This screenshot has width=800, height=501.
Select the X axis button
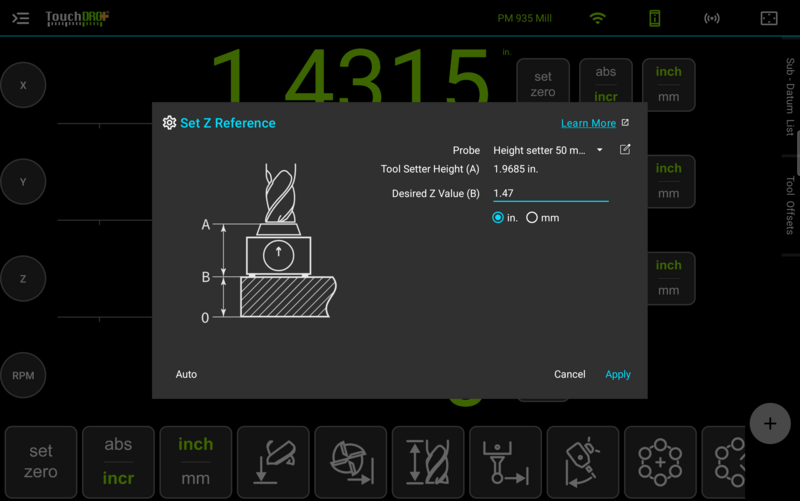click(23, 85)
